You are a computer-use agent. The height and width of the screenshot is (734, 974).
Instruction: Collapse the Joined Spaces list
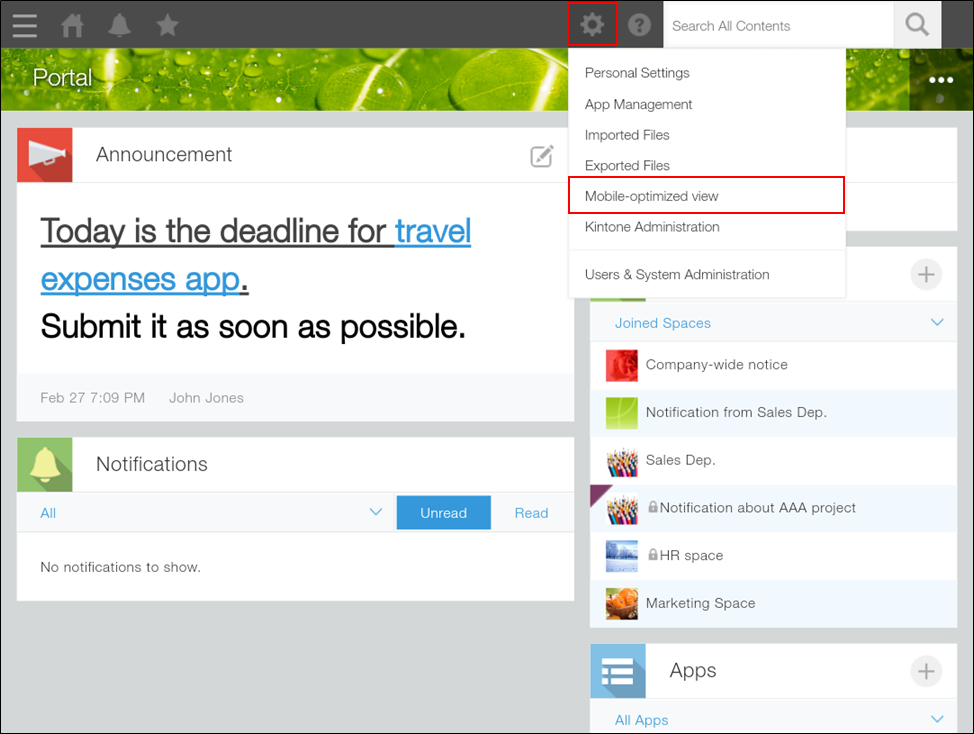coord(937,322)
